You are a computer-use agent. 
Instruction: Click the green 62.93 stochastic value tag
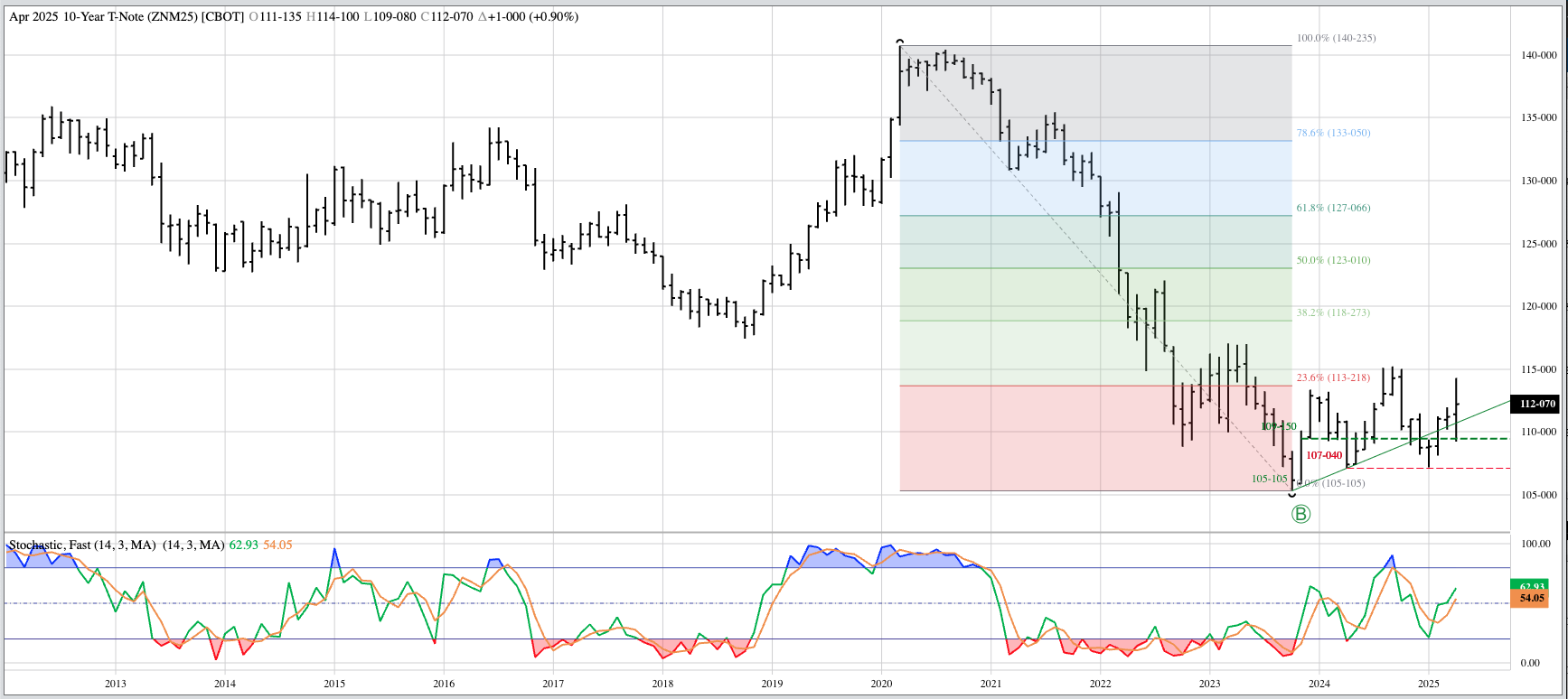click(1528, 586)
